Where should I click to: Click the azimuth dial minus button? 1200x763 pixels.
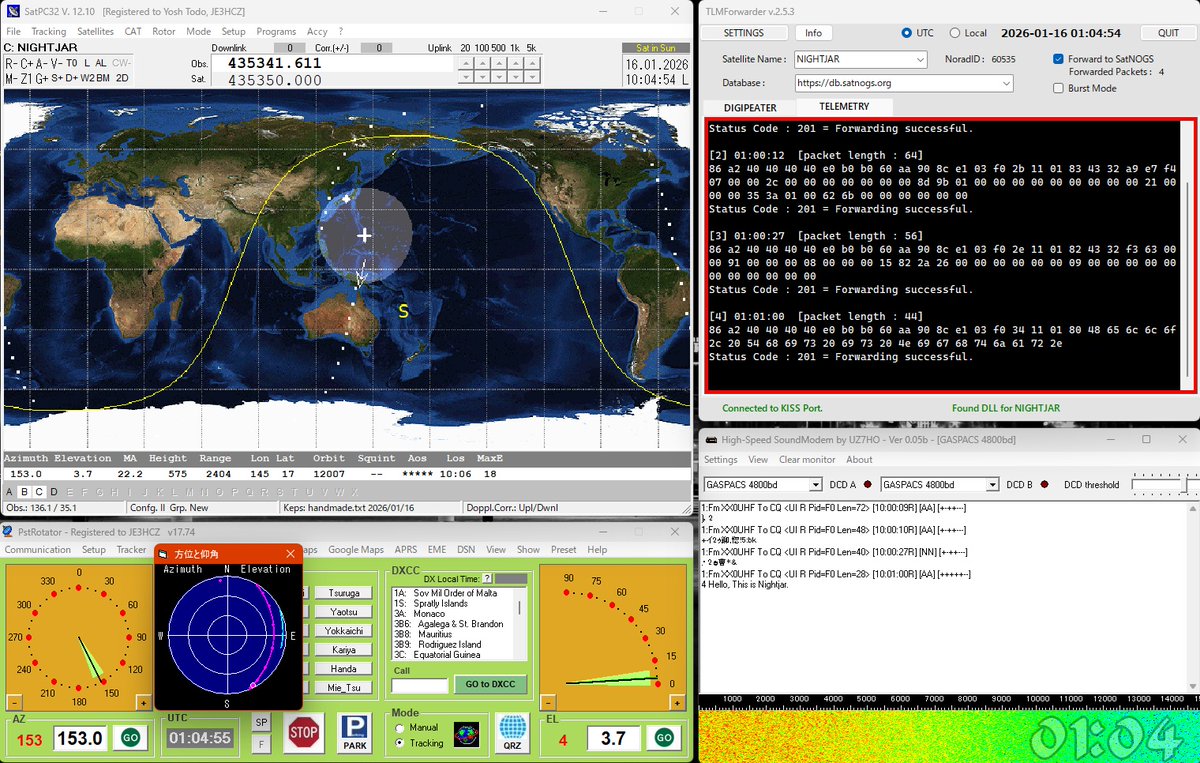pos(14,703)
